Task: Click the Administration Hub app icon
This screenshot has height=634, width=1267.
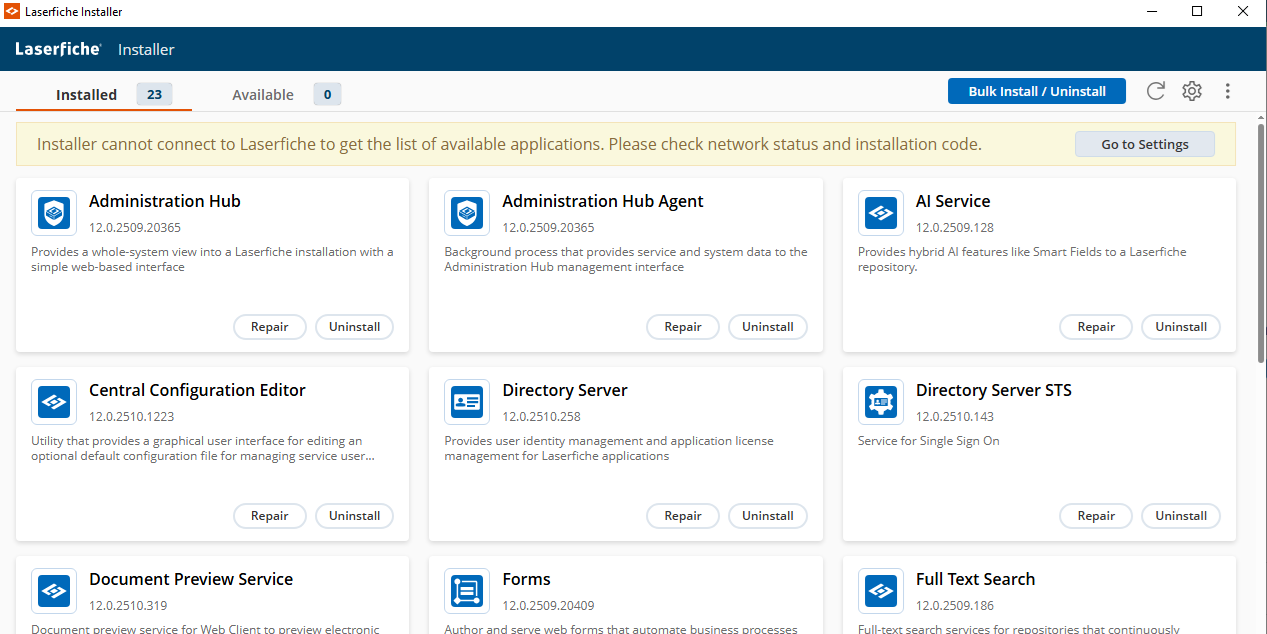Action: (x=53, y=213)
